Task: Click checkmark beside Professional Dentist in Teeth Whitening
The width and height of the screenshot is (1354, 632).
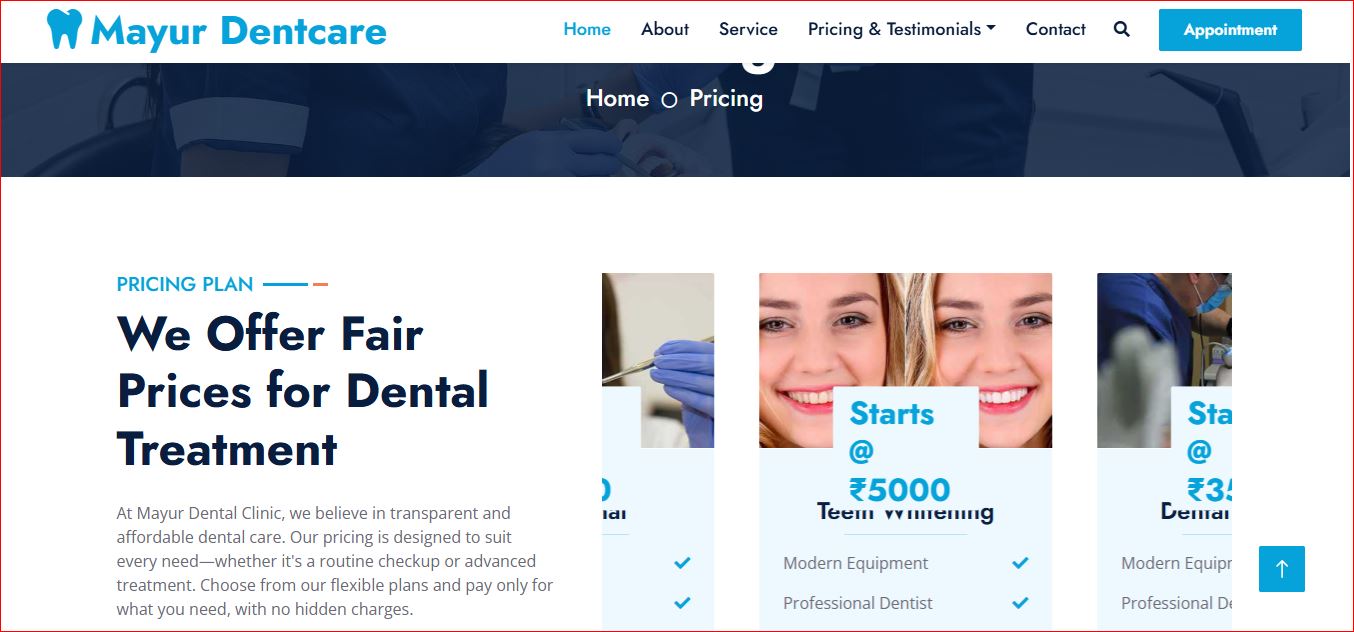Action: (1020, 603)
